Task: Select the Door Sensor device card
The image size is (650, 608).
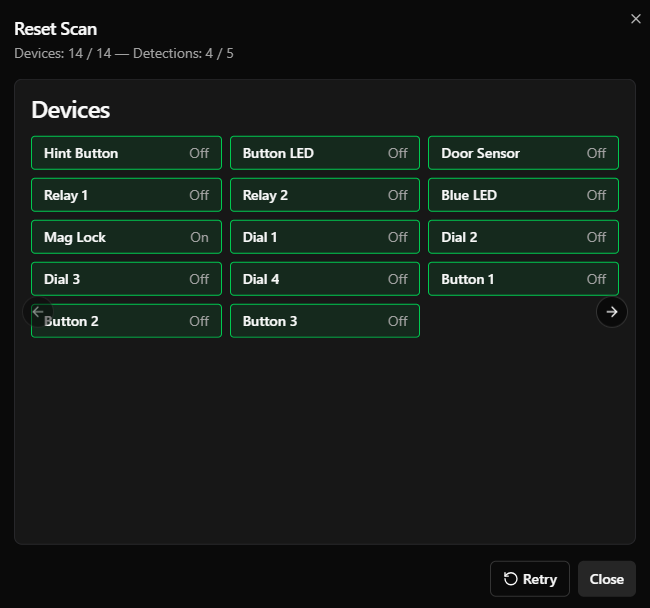Action: pos(524,153)
